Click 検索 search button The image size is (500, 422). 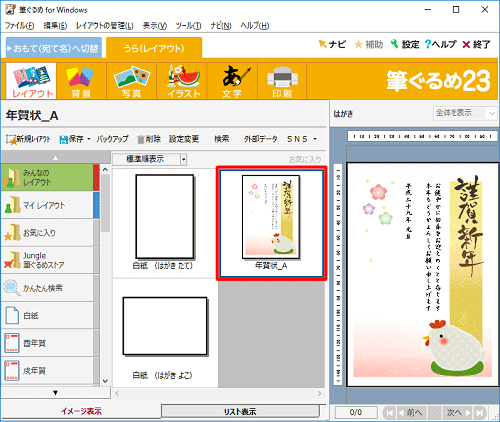[x=222, y=139]
